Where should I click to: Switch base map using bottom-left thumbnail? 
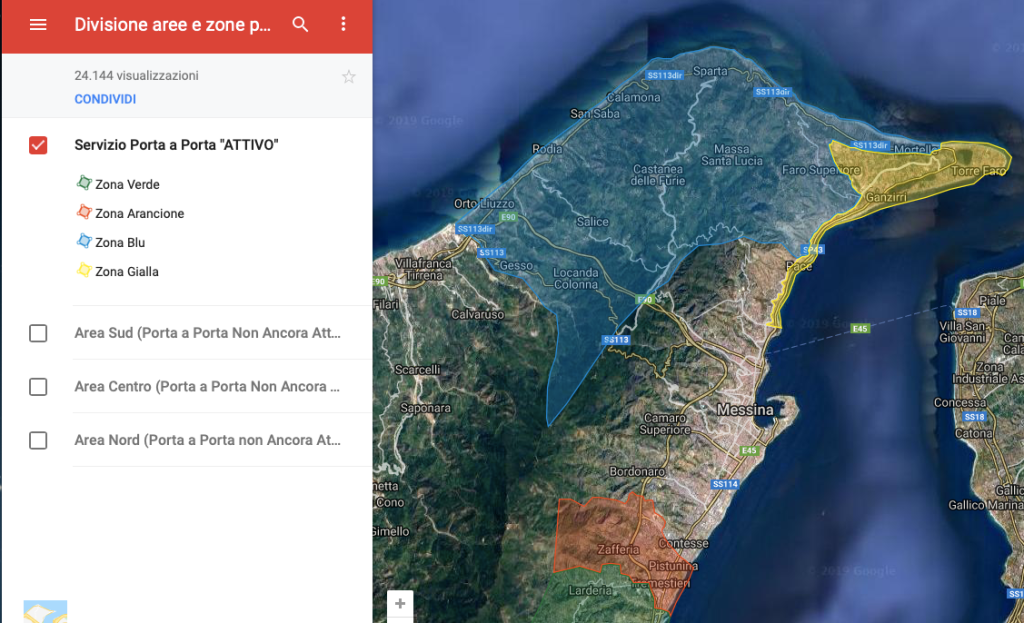click(45, 611)
